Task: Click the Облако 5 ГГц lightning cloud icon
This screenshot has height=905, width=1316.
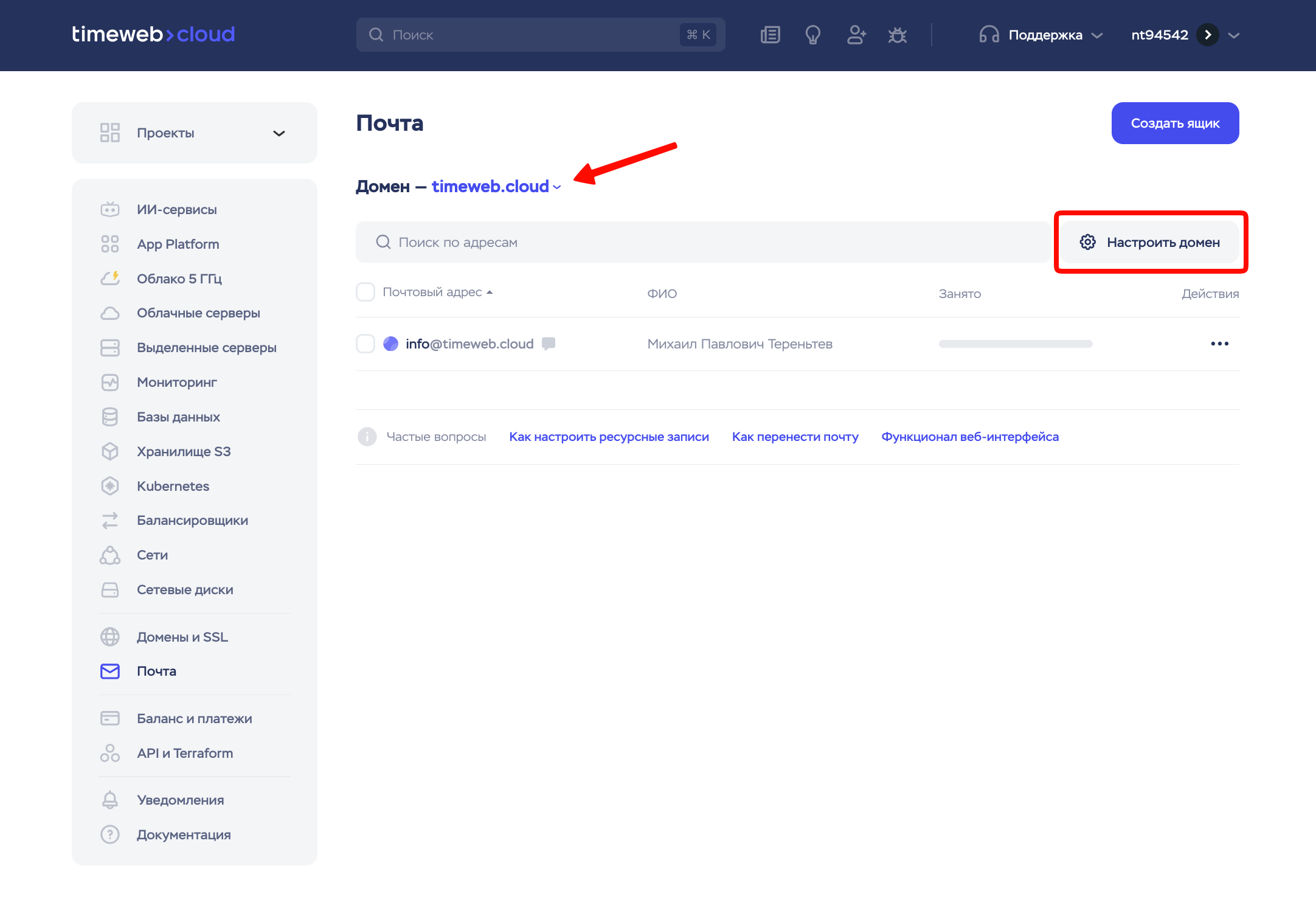Action: coord(110,279)
